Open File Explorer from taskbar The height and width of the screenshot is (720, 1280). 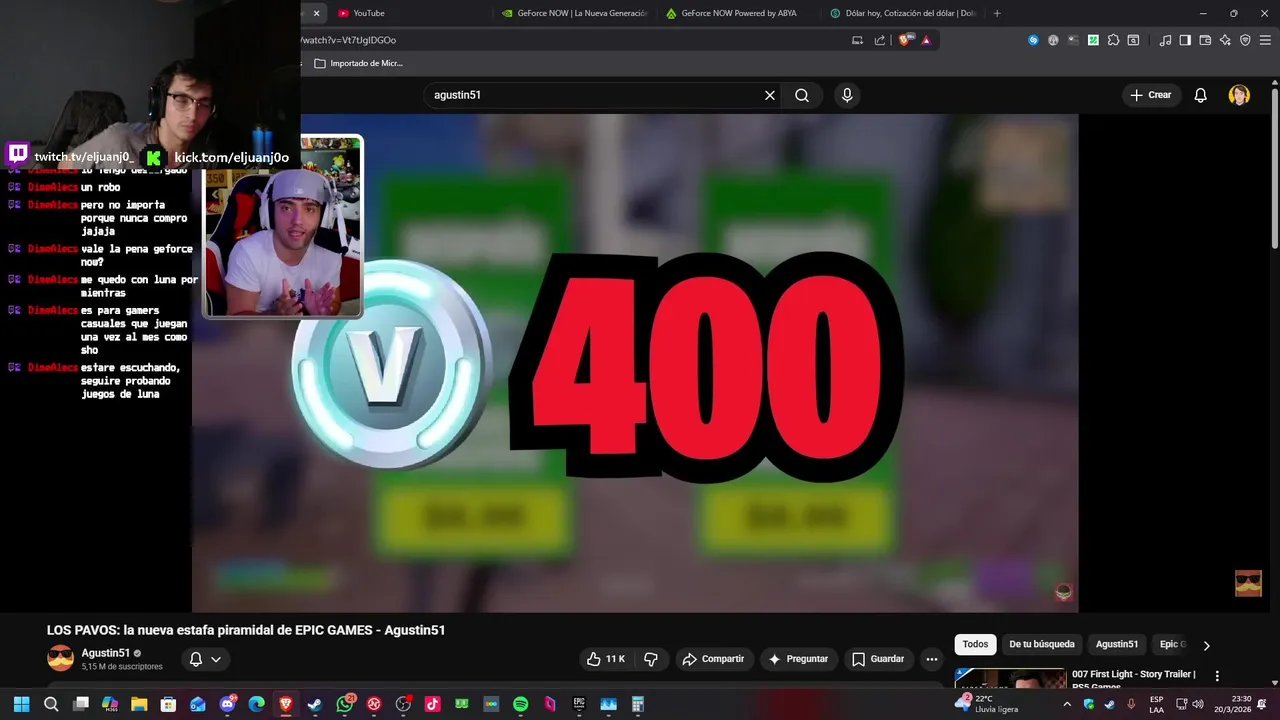click(139, 704)
